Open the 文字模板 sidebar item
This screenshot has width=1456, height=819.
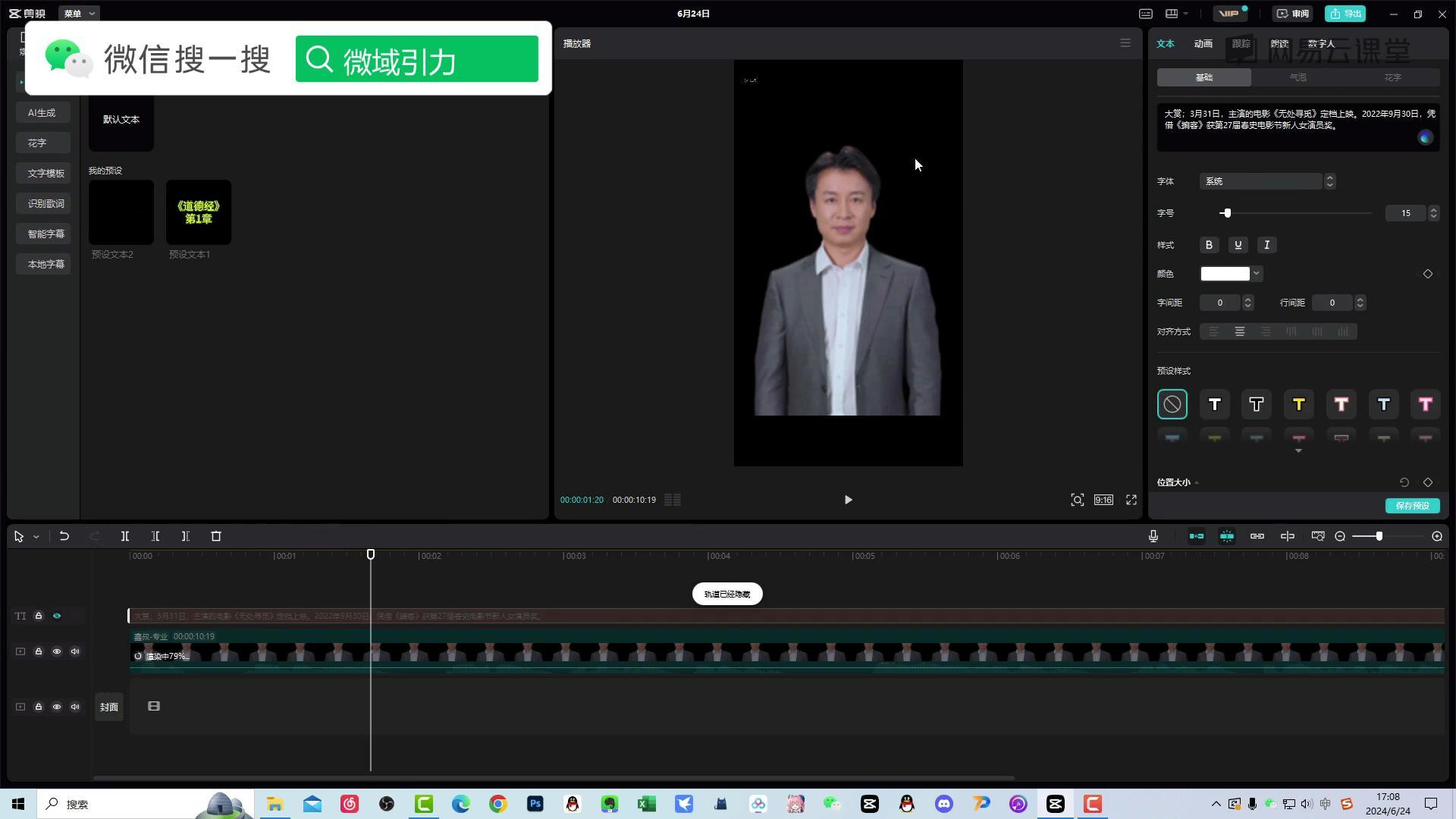pos(45,173)
